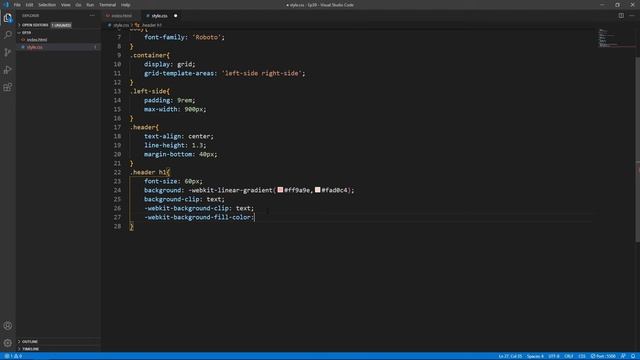Click the VS Code logo in title bar
Viewport: 640px width, 360px height.
pos(7,5)
